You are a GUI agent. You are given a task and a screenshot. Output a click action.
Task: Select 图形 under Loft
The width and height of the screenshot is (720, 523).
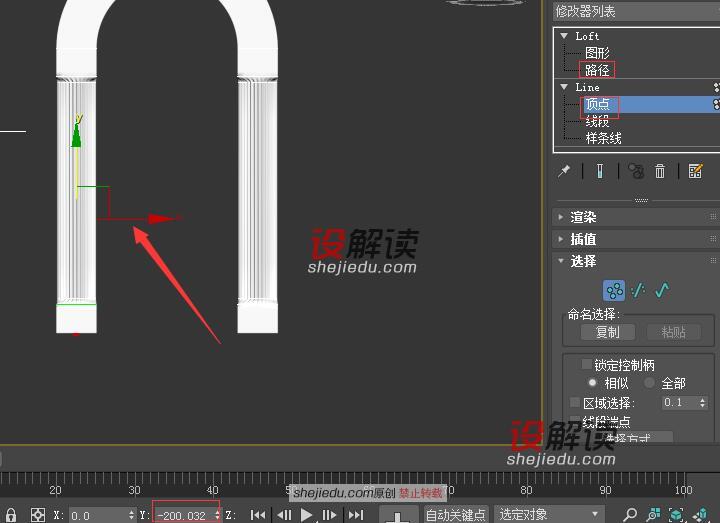click(x=597, y=53)
